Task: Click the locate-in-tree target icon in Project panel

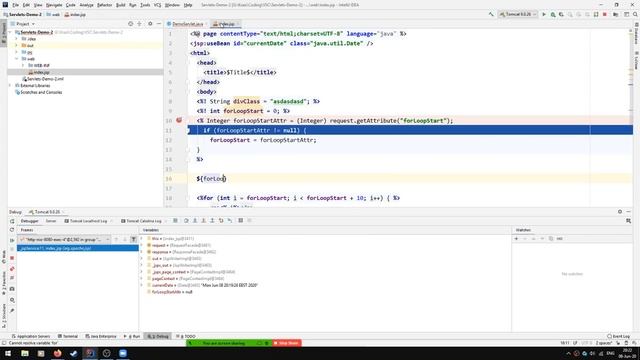Action: [x=131, y=24]
